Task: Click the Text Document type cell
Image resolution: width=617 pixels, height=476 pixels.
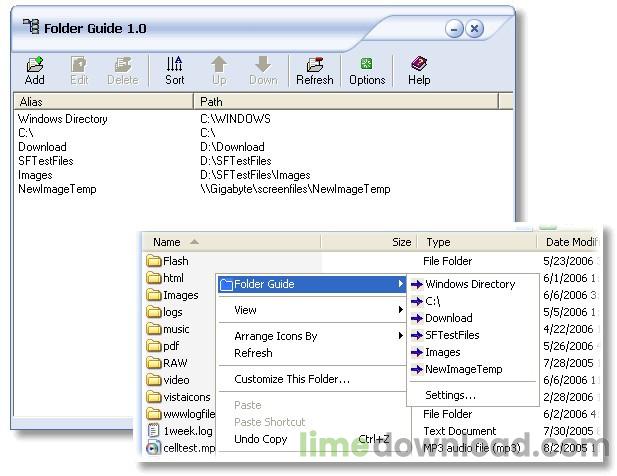Action: coord(460,431)
